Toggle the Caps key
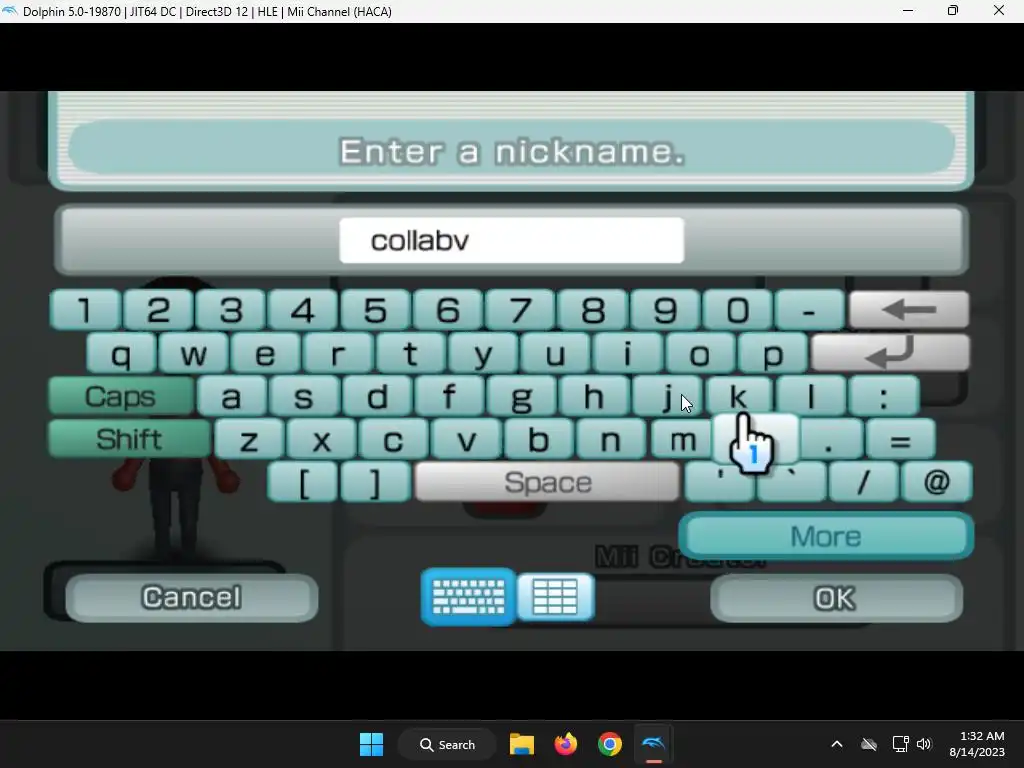1024x768 pixels. point(121,396)
